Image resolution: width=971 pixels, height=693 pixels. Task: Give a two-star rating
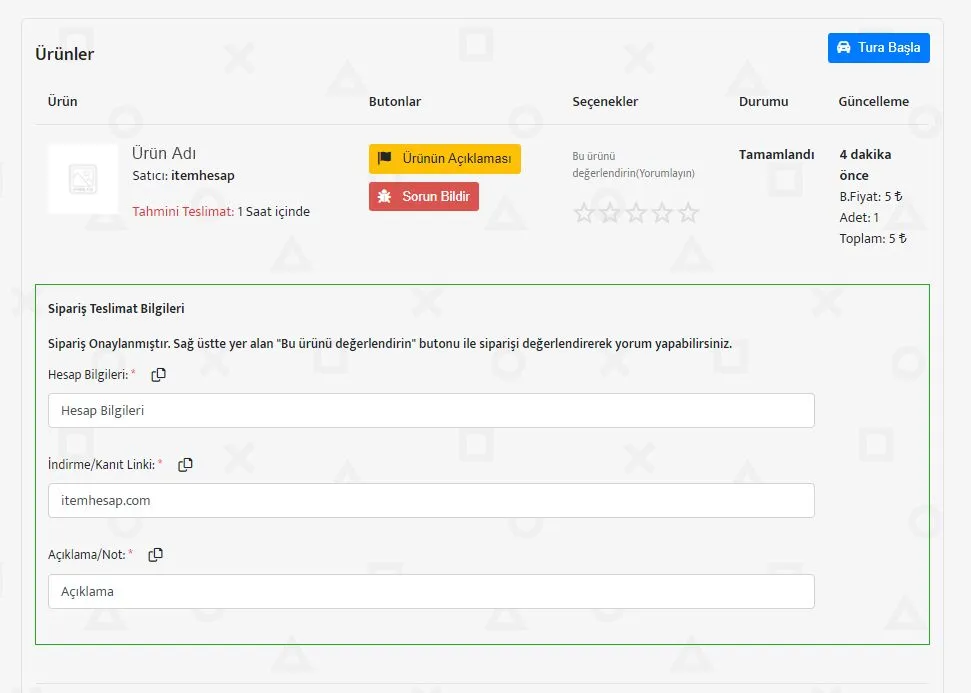(610, 213)
